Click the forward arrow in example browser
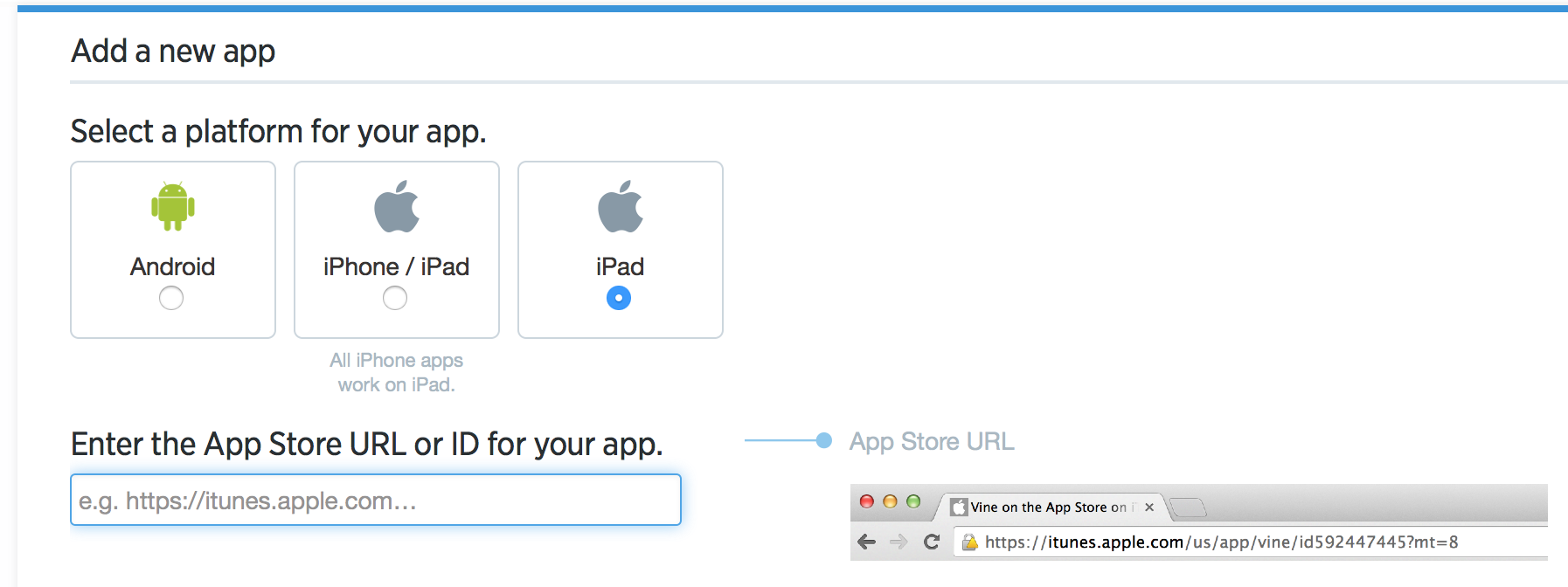This screenshot has width=1568, height=587. 898,542
